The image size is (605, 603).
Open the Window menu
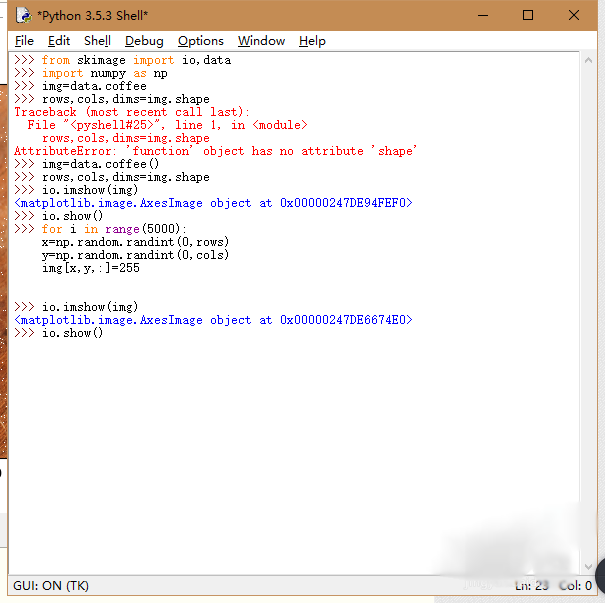[x=261, y=41]
